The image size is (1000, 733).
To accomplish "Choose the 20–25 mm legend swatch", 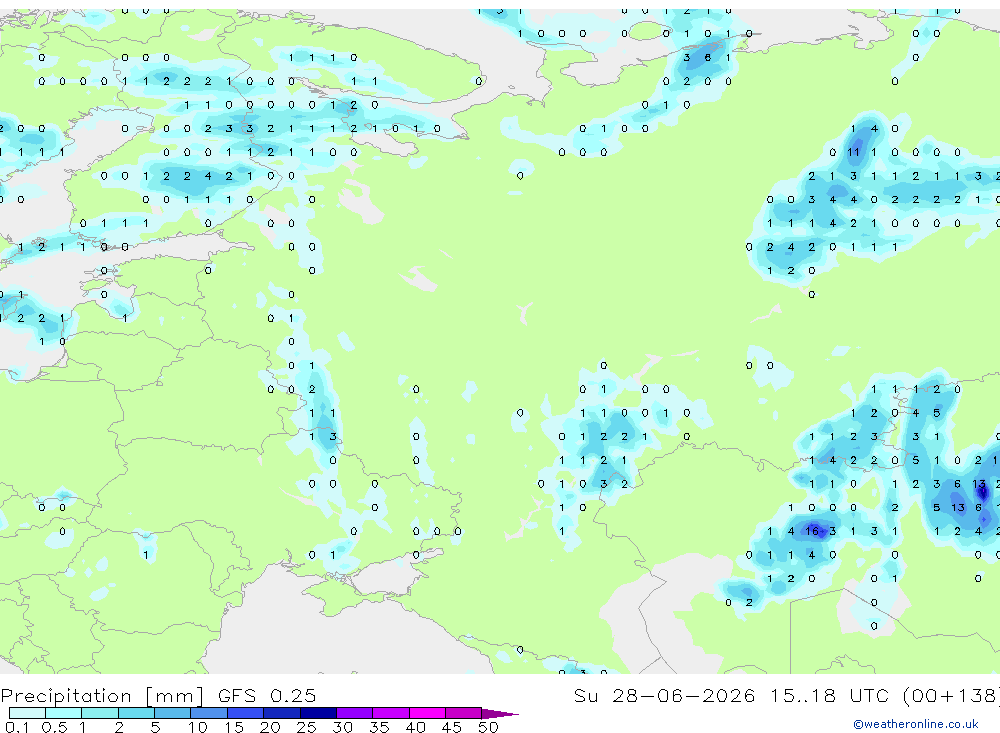I will pyautogui.click(x=281, y=713).
